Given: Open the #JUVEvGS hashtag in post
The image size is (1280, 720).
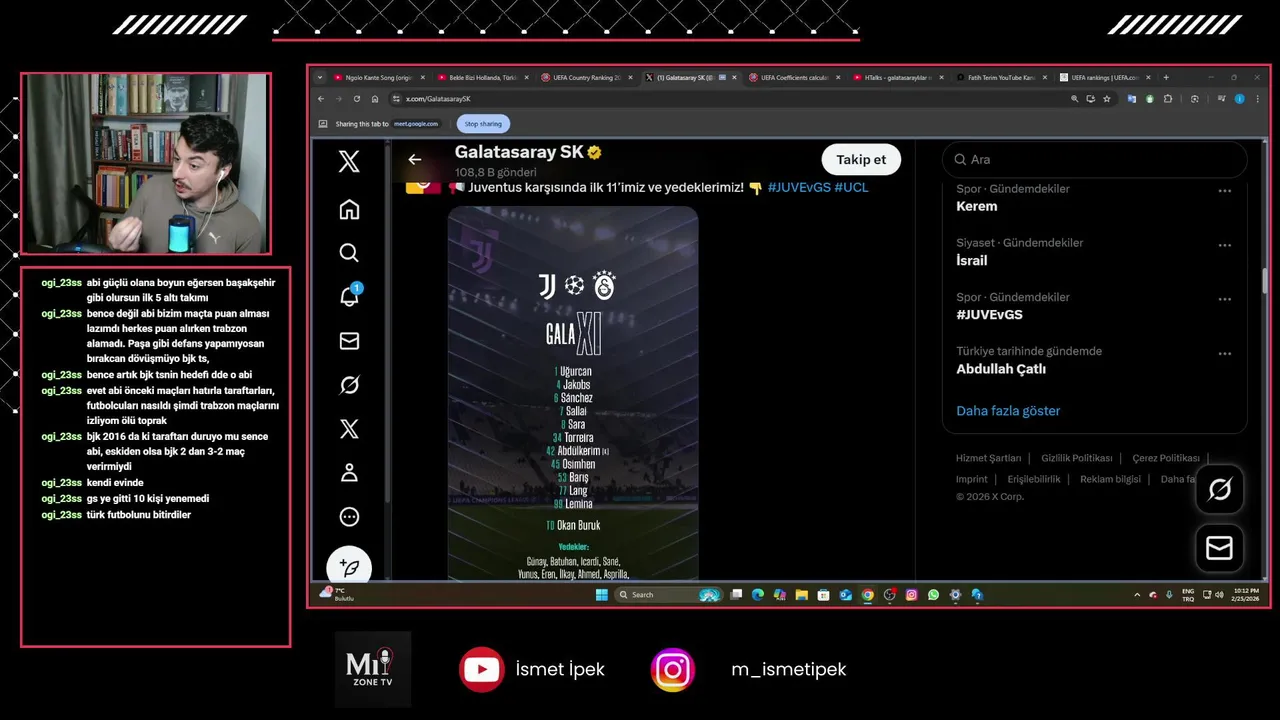Looking at the screenshot, I should point(798,187).
